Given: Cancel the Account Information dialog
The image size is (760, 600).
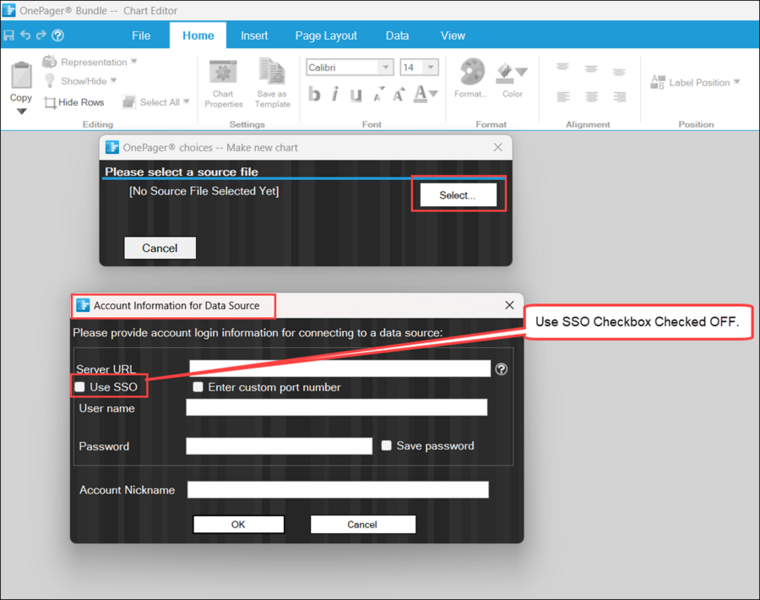Looking at the screenshot, I should 363,524.
